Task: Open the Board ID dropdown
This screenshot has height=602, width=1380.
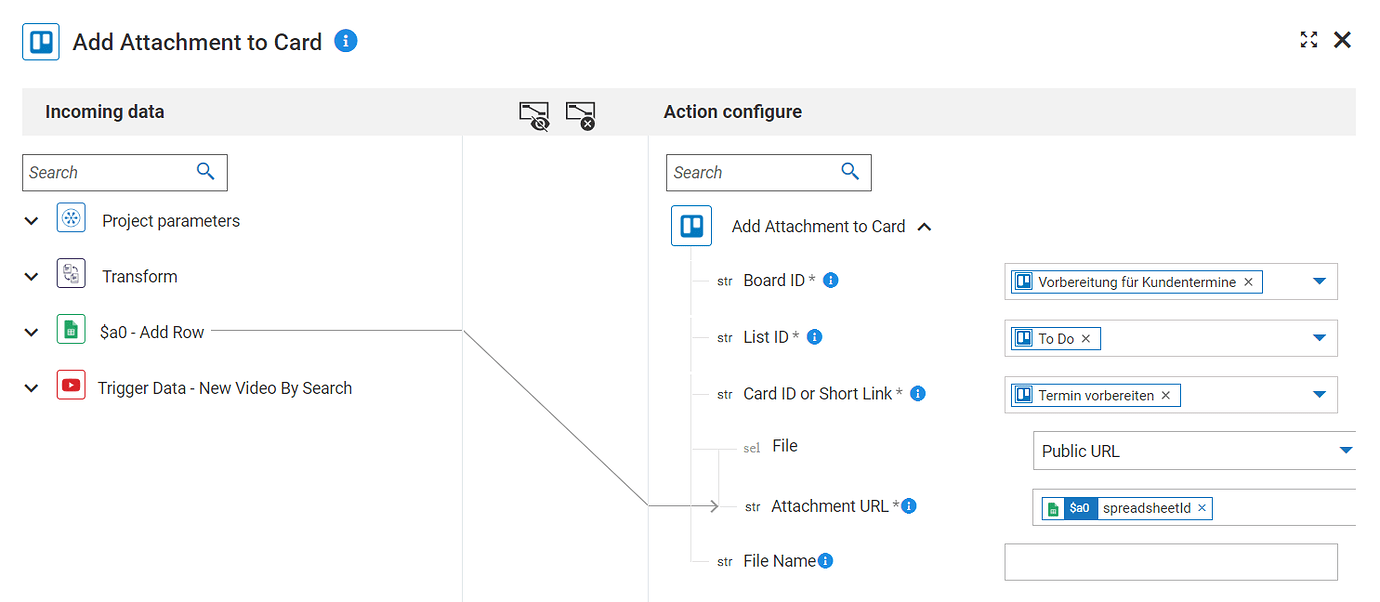Action: click(x=1319, y=282)
